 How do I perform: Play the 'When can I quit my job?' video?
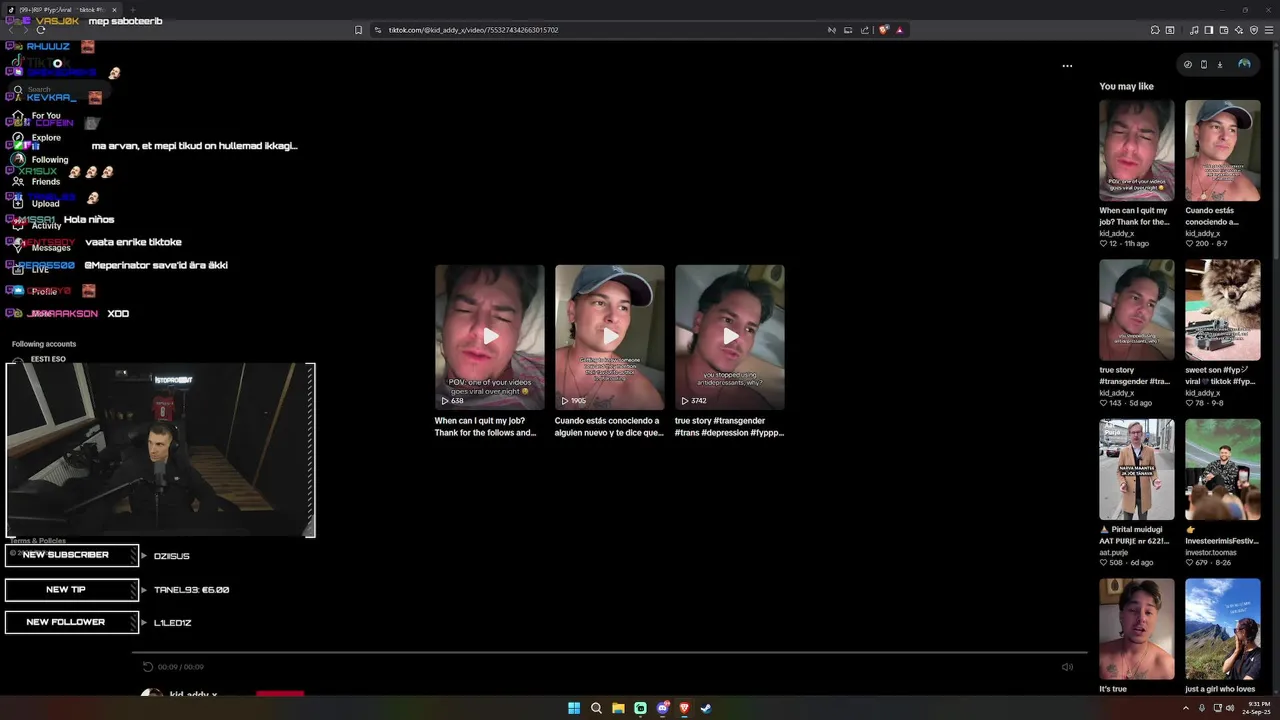coord(490,337)
